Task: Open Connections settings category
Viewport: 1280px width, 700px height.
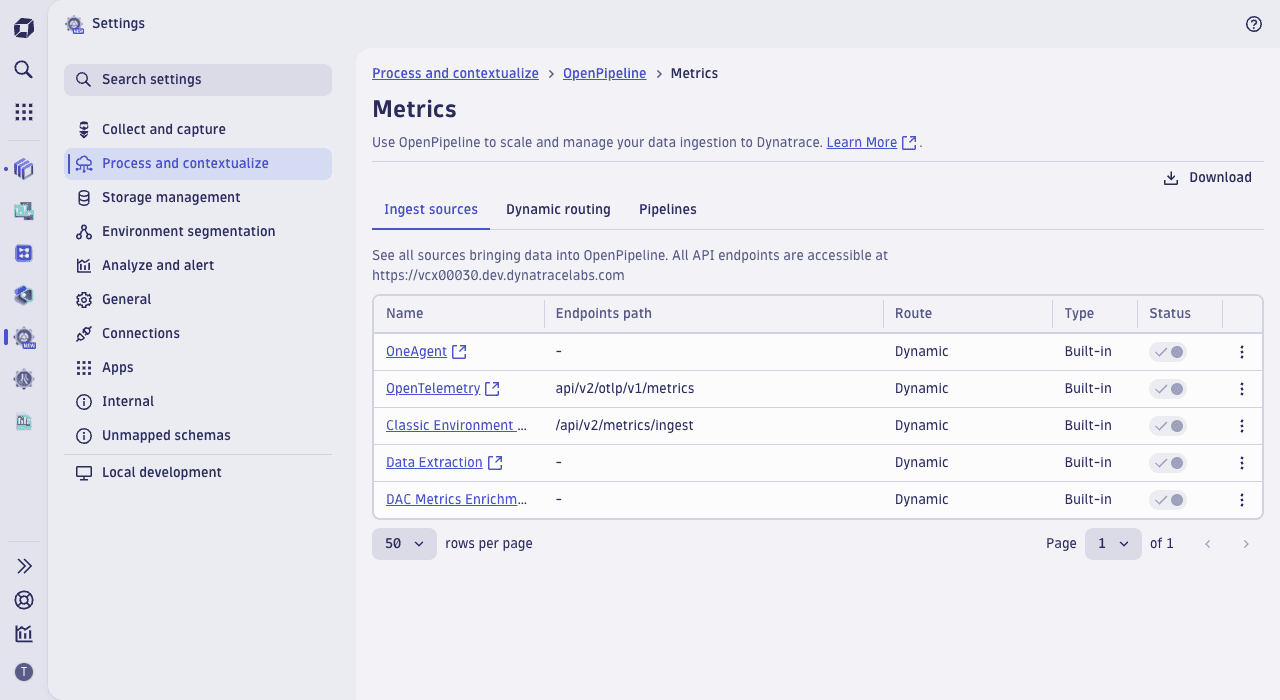Action: [198, 333]
